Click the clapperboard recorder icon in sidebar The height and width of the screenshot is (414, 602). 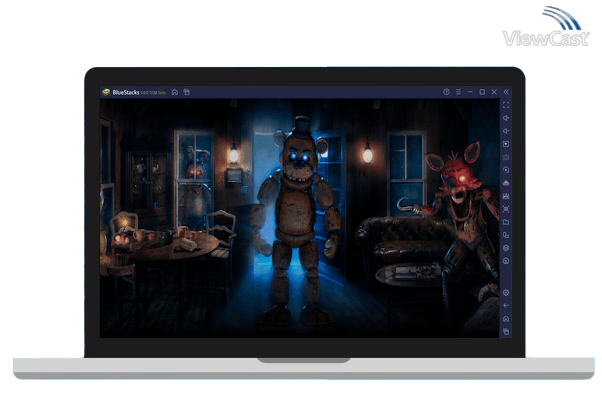coord(506,196)
